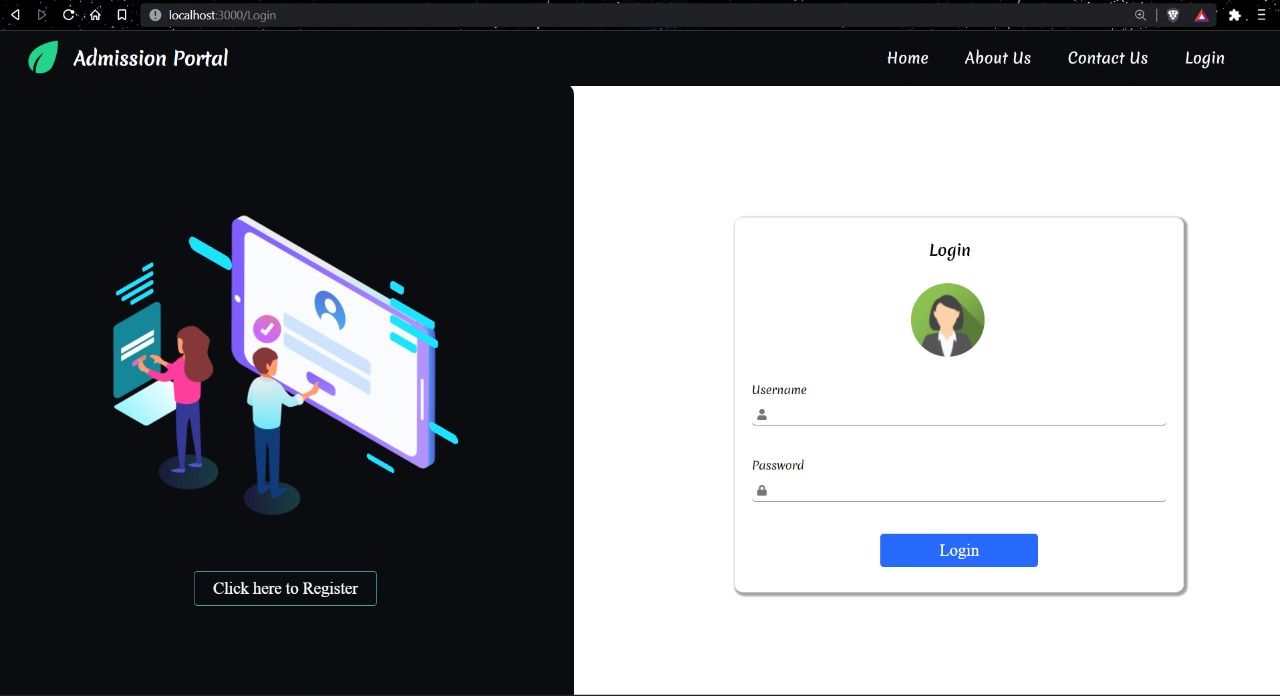Open the About Us nav item
This screenshot has width=1280, height=696.
(998, 58)
